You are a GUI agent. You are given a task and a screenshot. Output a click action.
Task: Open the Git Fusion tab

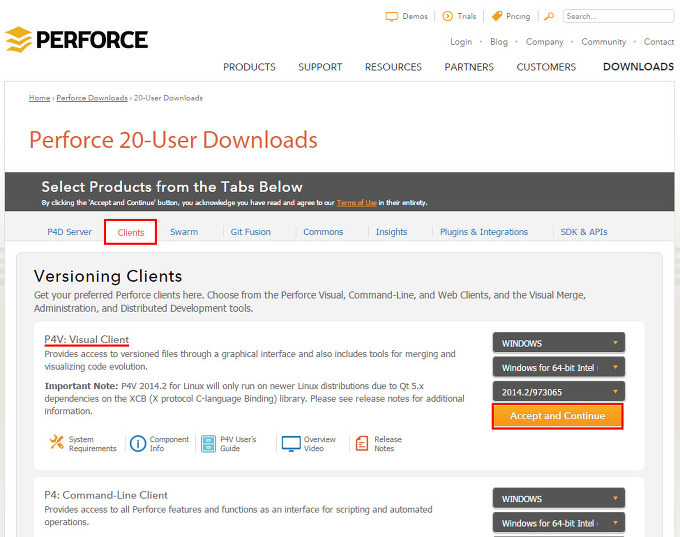click(x=251, y=232)
